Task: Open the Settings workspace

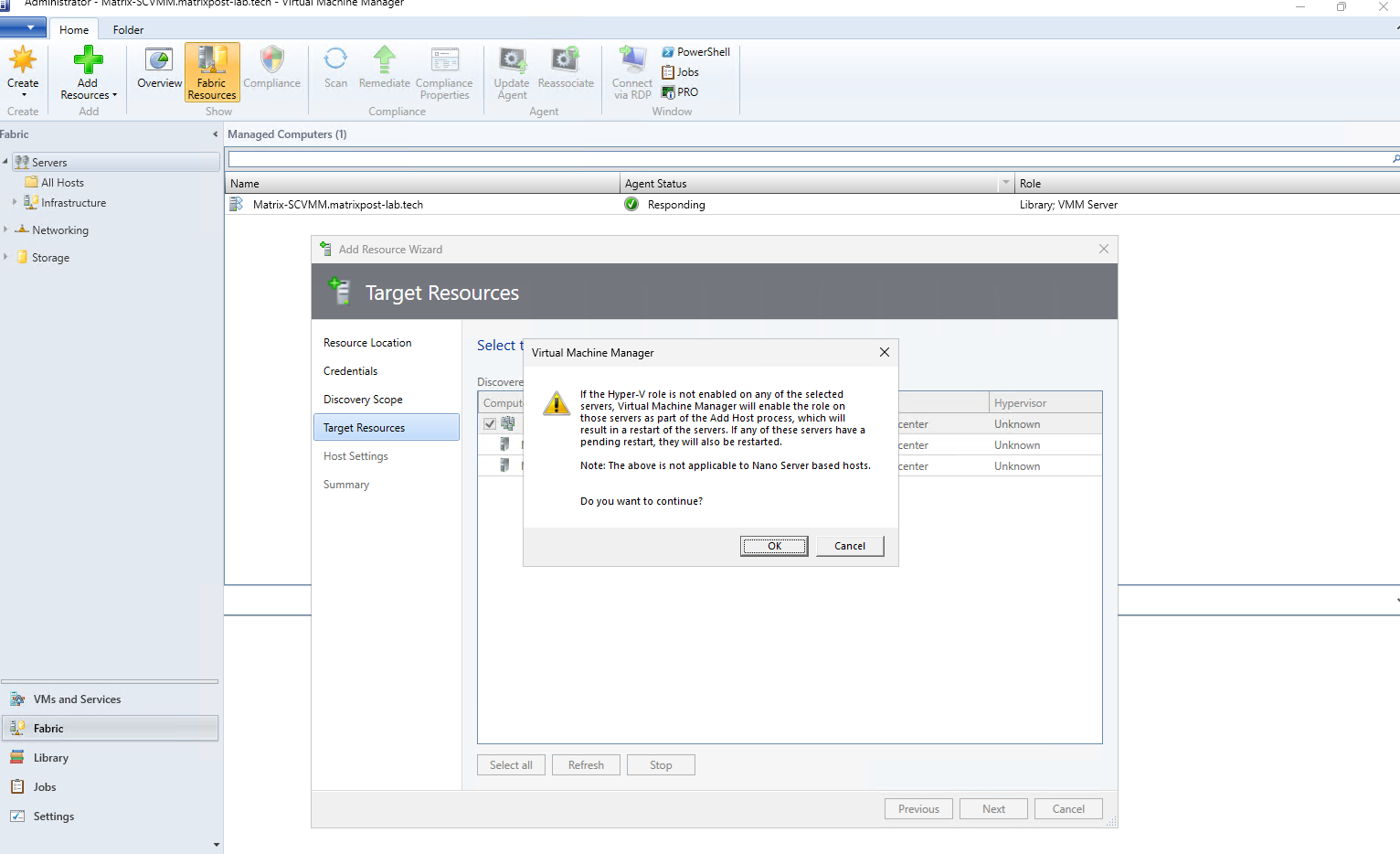Action: tap(110, 817)
